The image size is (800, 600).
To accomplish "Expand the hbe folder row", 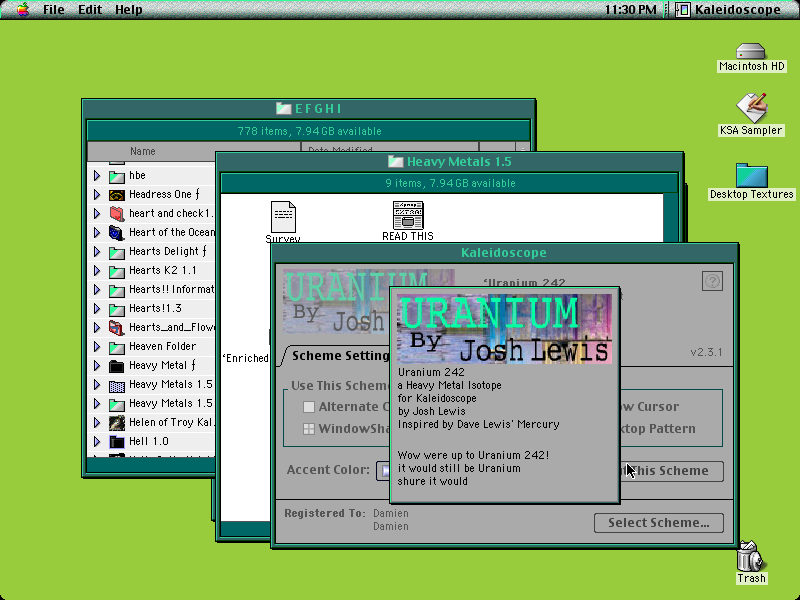I will (x=97, y=176).
